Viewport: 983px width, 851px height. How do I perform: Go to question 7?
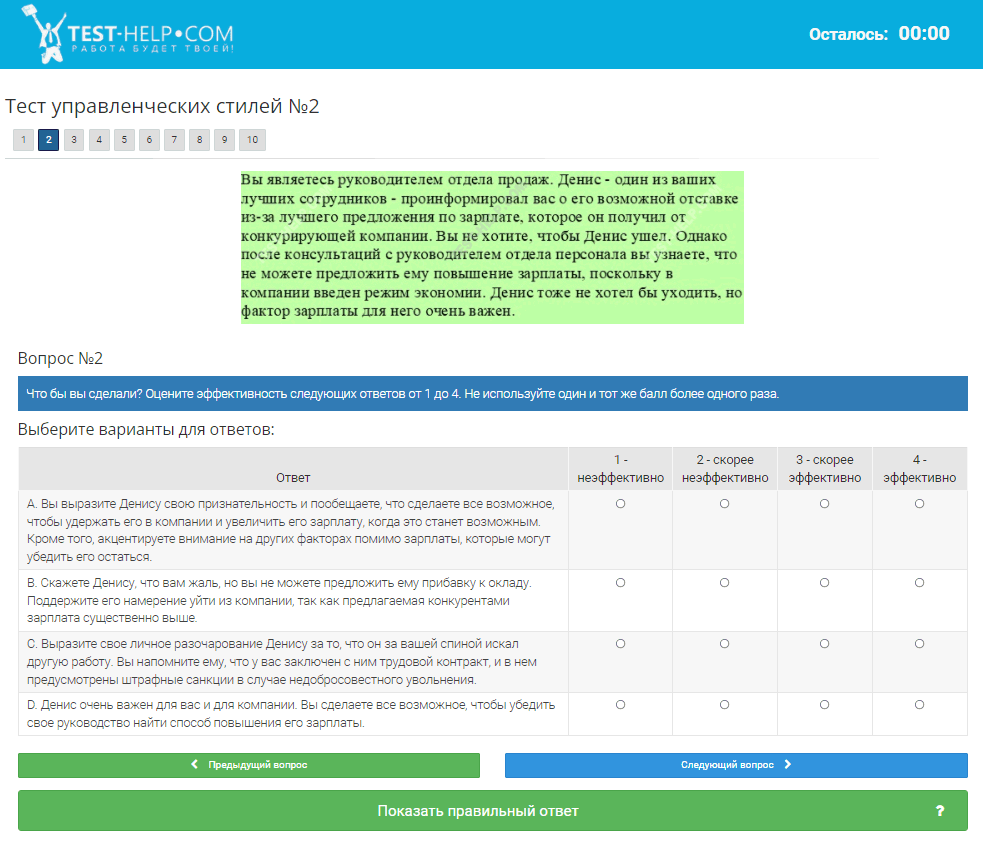click(174, 140)
